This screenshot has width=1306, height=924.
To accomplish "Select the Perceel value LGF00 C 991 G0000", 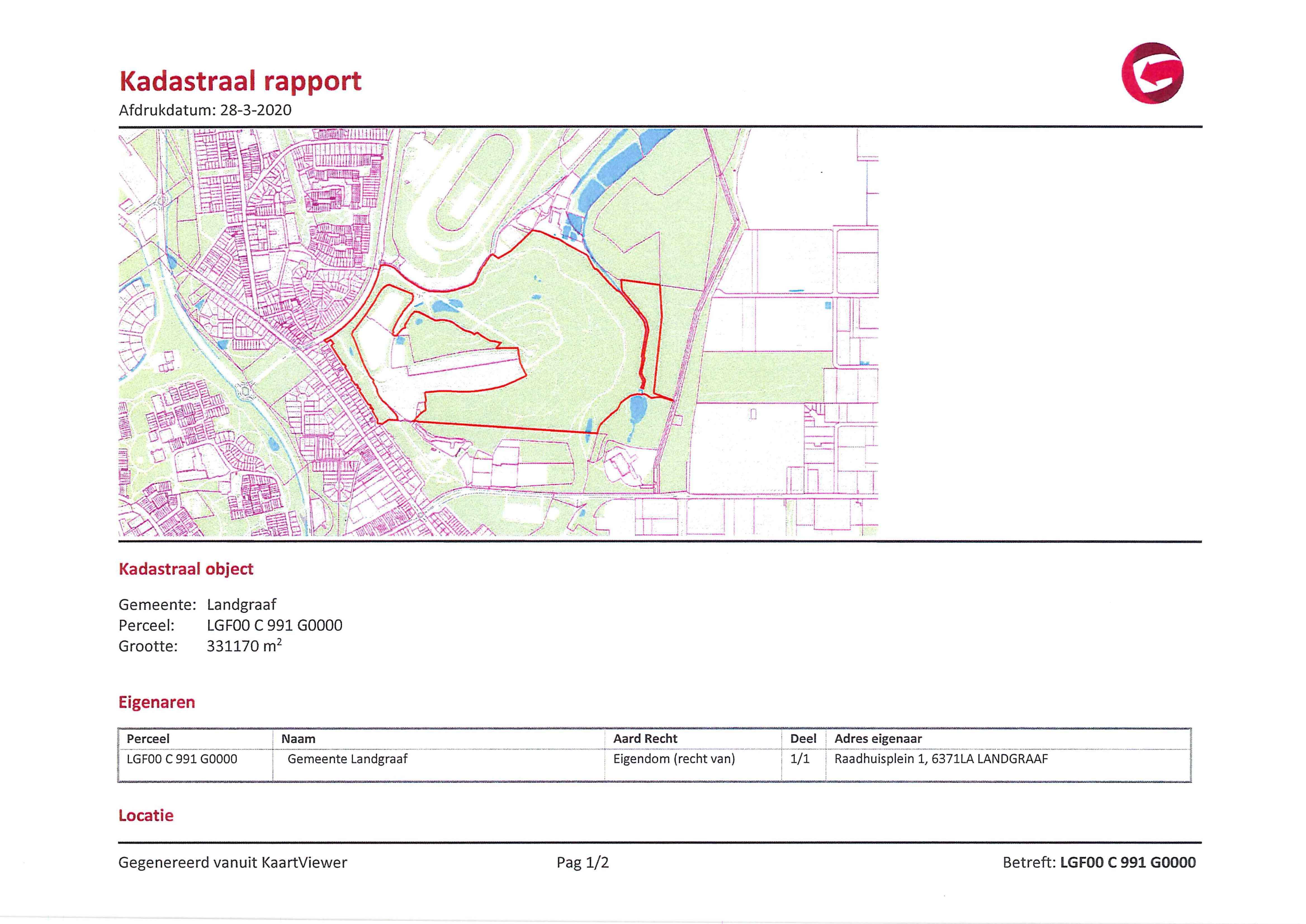I will click(x=274, y=625).
